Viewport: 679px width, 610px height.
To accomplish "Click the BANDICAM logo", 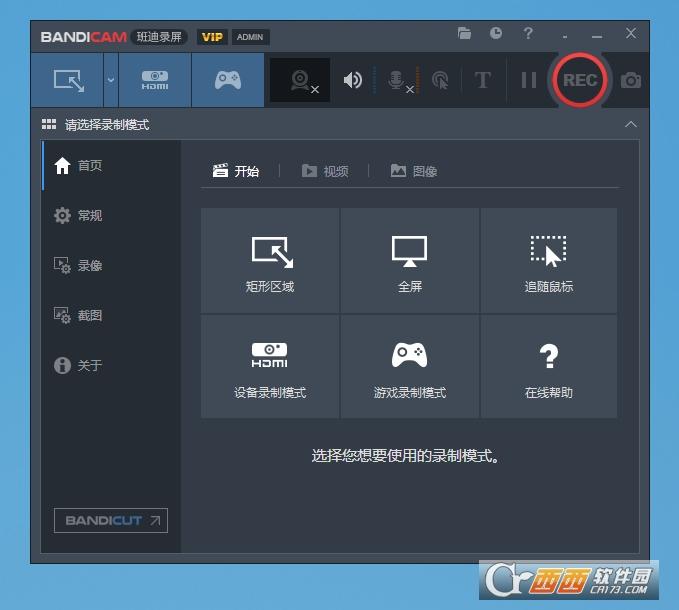I will (84, 37).
